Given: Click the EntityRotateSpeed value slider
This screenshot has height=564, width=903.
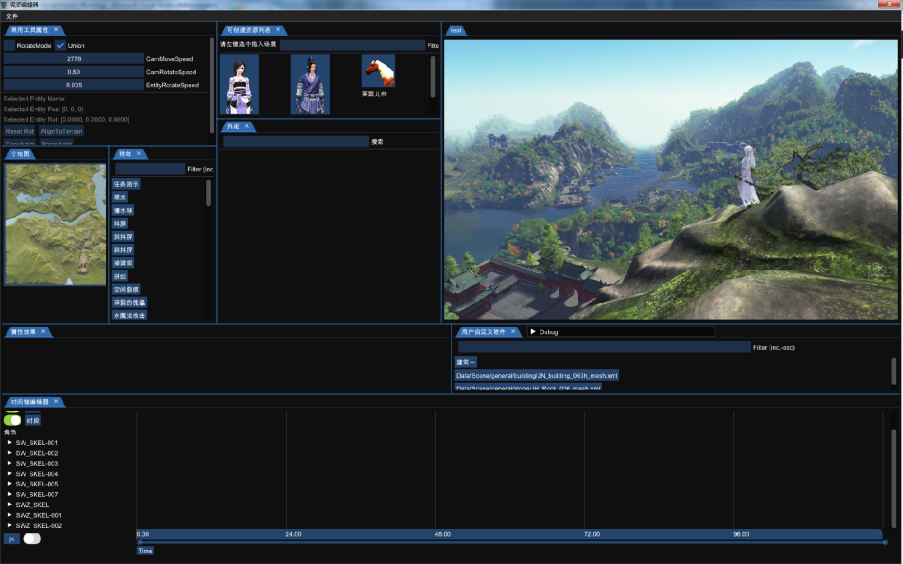Looking at the screenshot, I should pyautogui.click(x=74, y=85).
